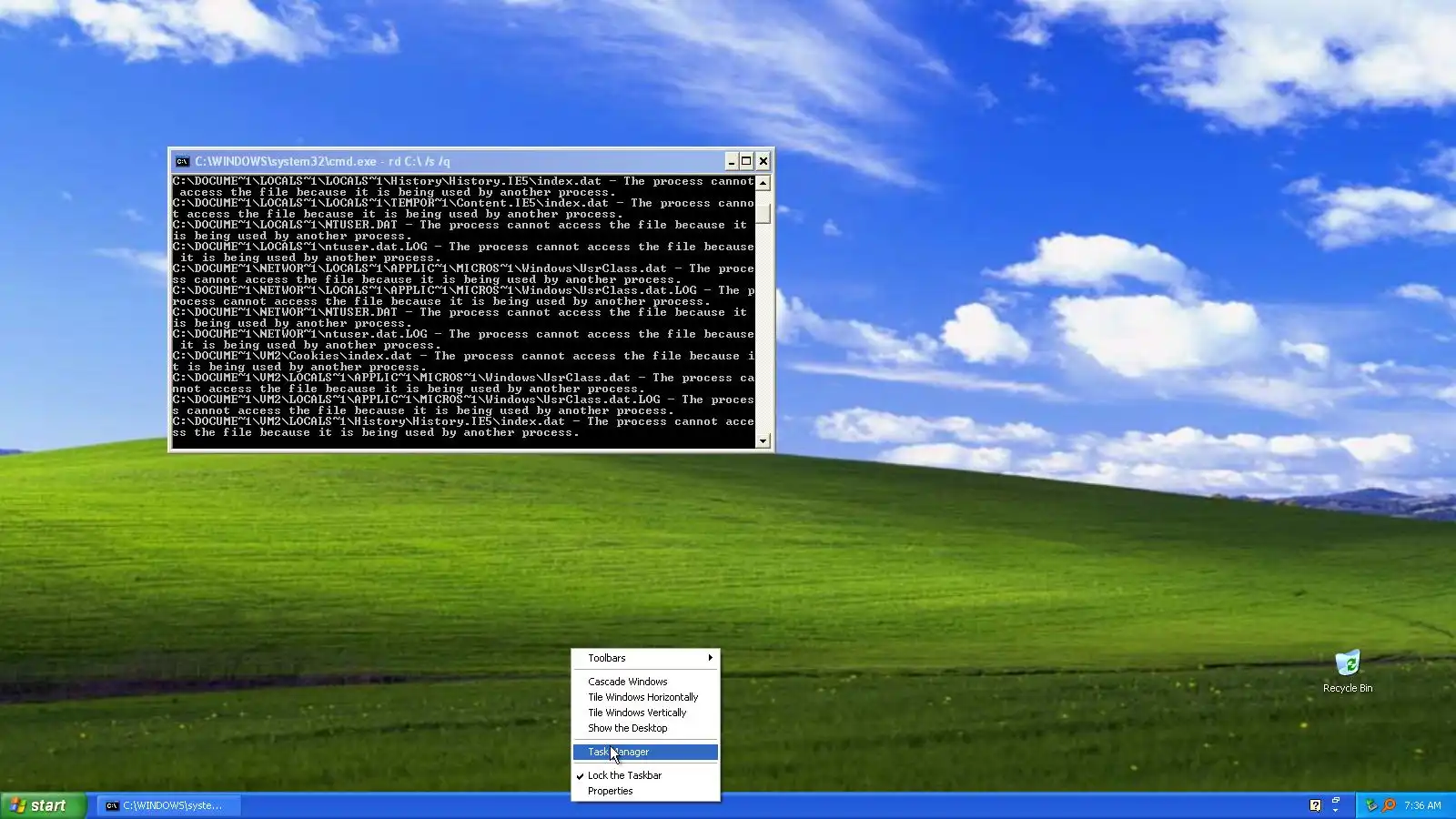
Task: Click the orange magnifier tray icon
Action: pyautogui.click(x=1389, y=805)
